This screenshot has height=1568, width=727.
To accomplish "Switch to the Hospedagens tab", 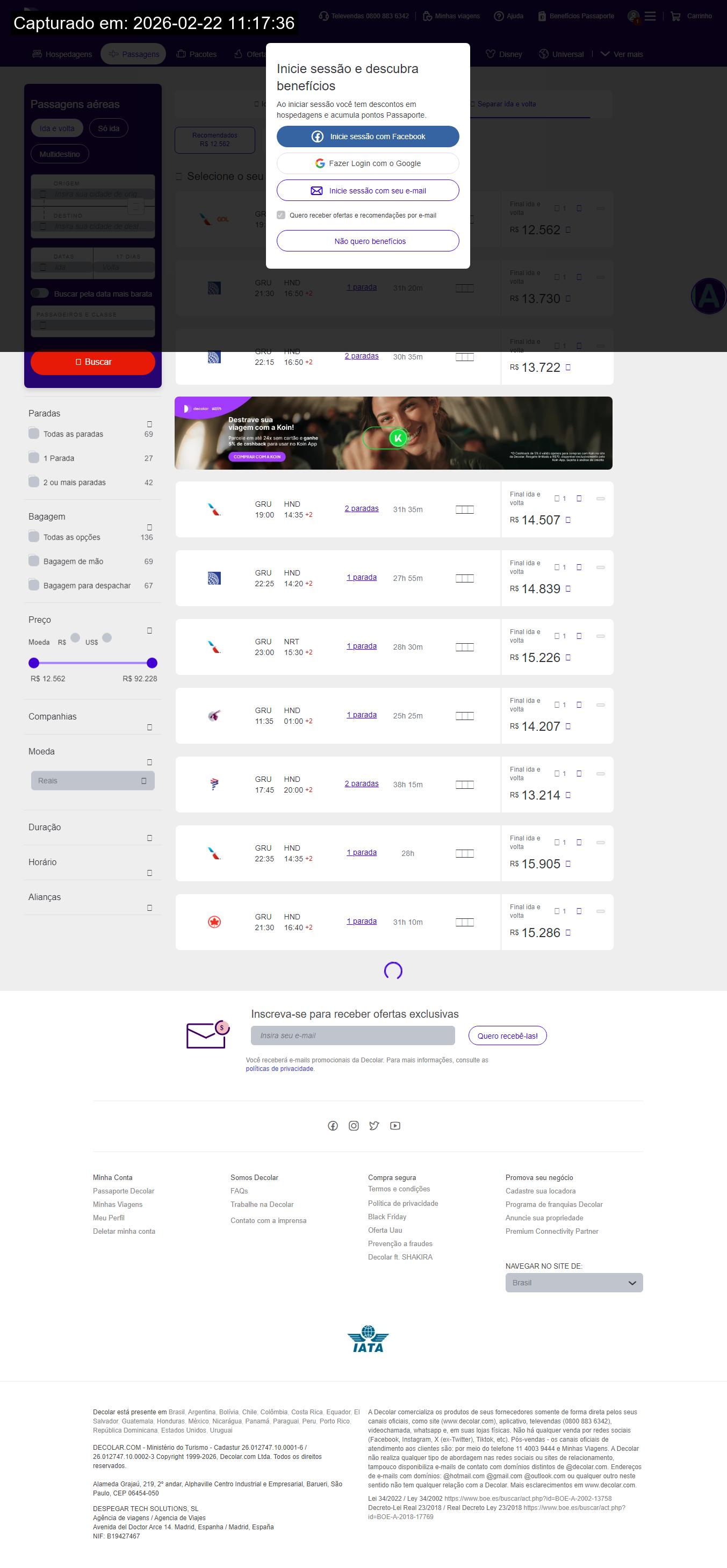I will coord(62,54).
